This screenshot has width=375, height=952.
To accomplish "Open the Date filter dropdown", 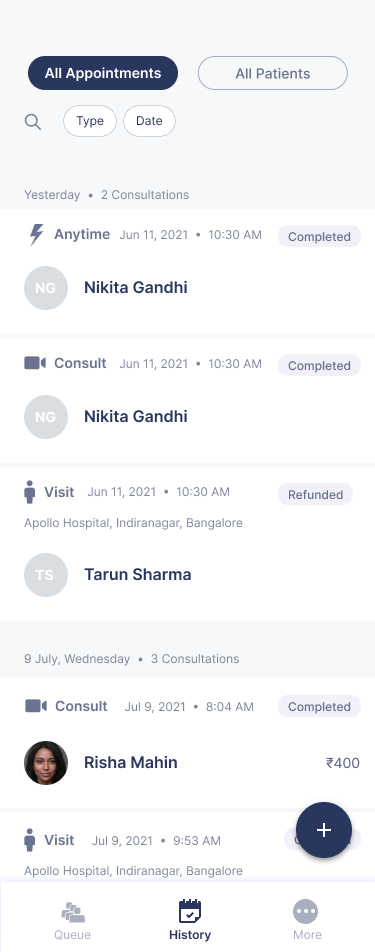I will click(x=149, y=121).
